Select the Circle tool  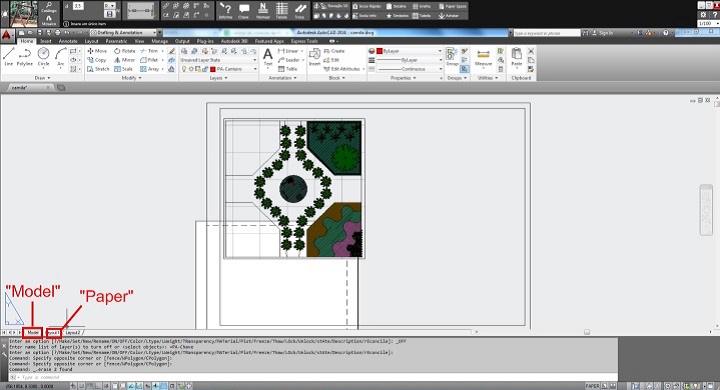click(x=44, y=57)
